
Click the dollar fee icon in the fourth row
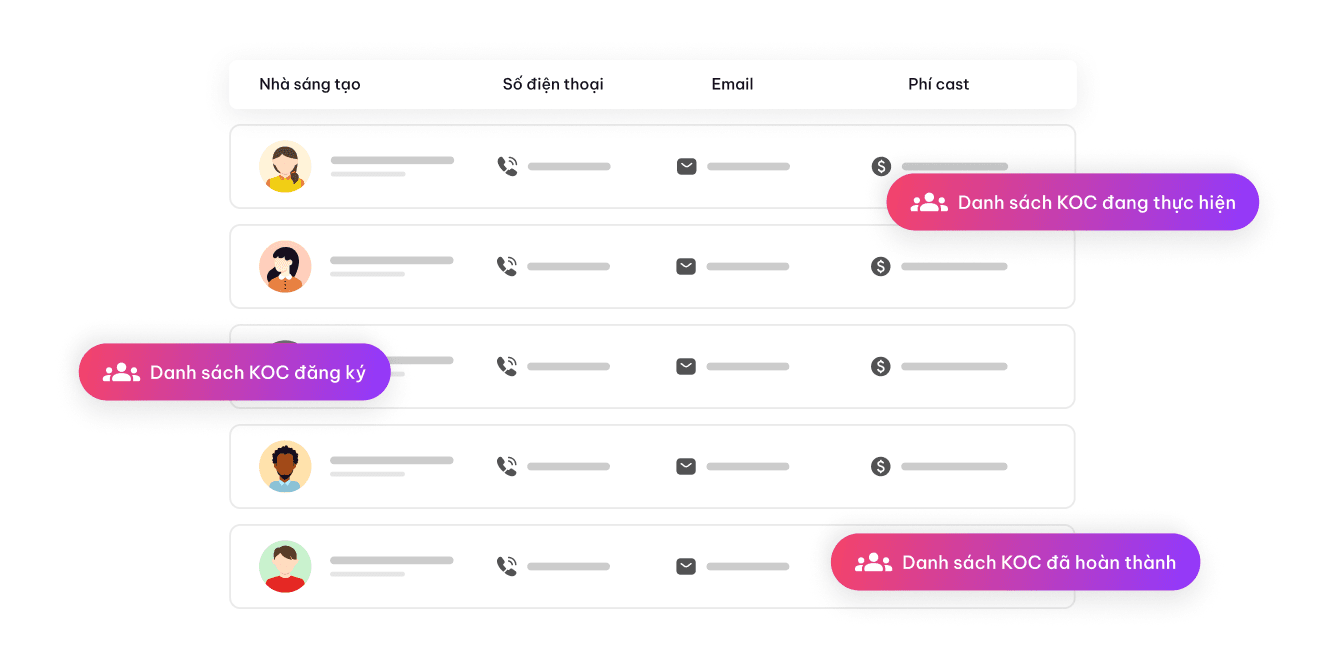coord(880,466)
